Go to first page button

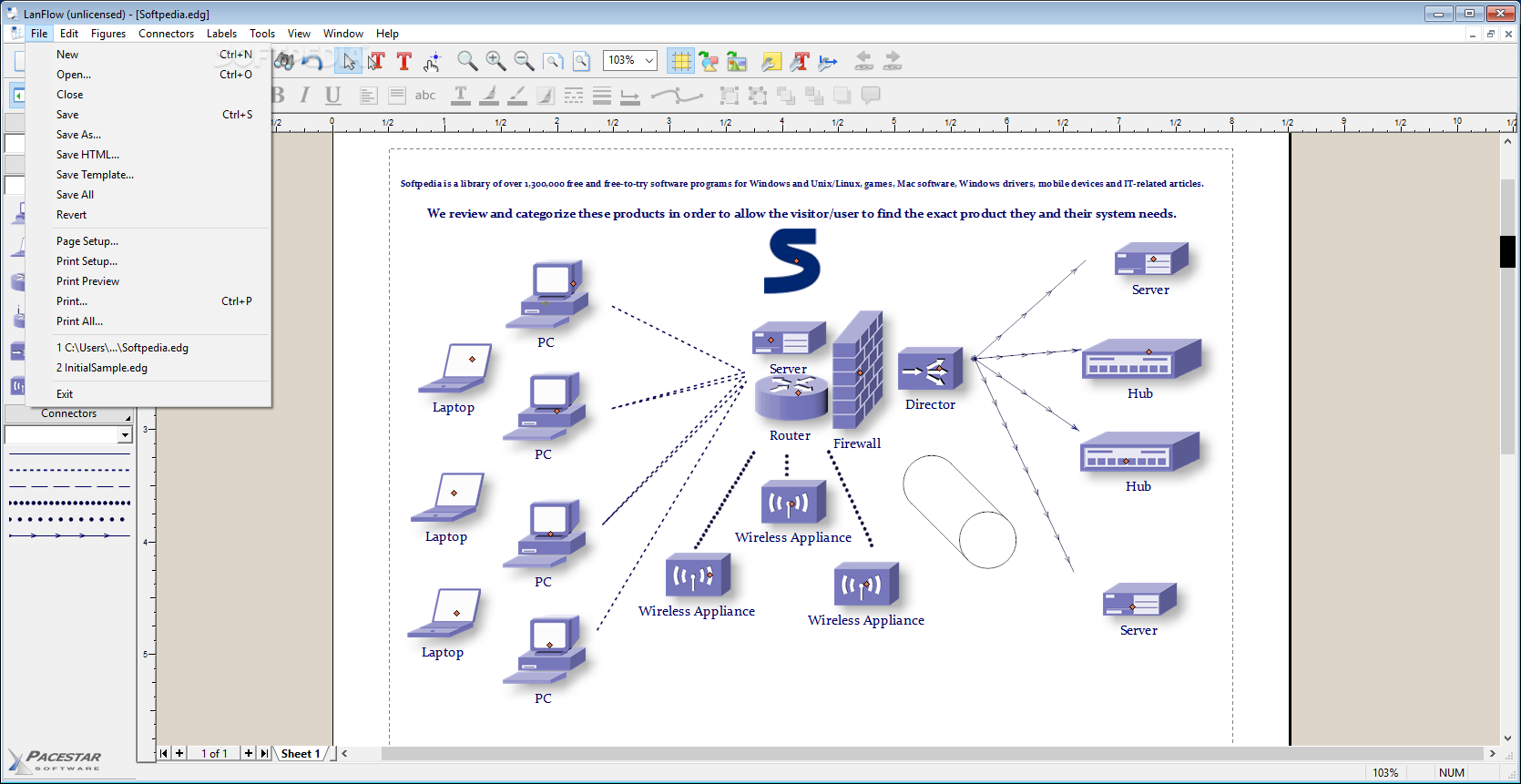pyautogui.click(x=164, y=753)
